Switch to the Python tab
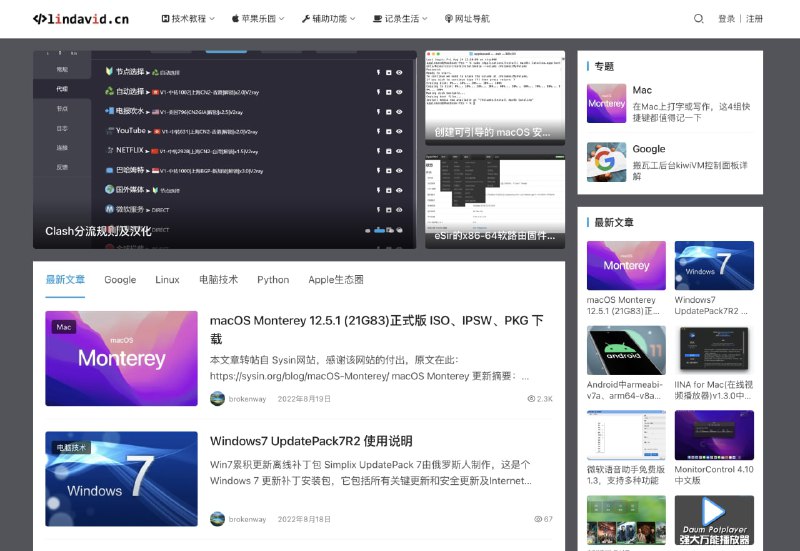800x551 pixels. pos(273,280)
